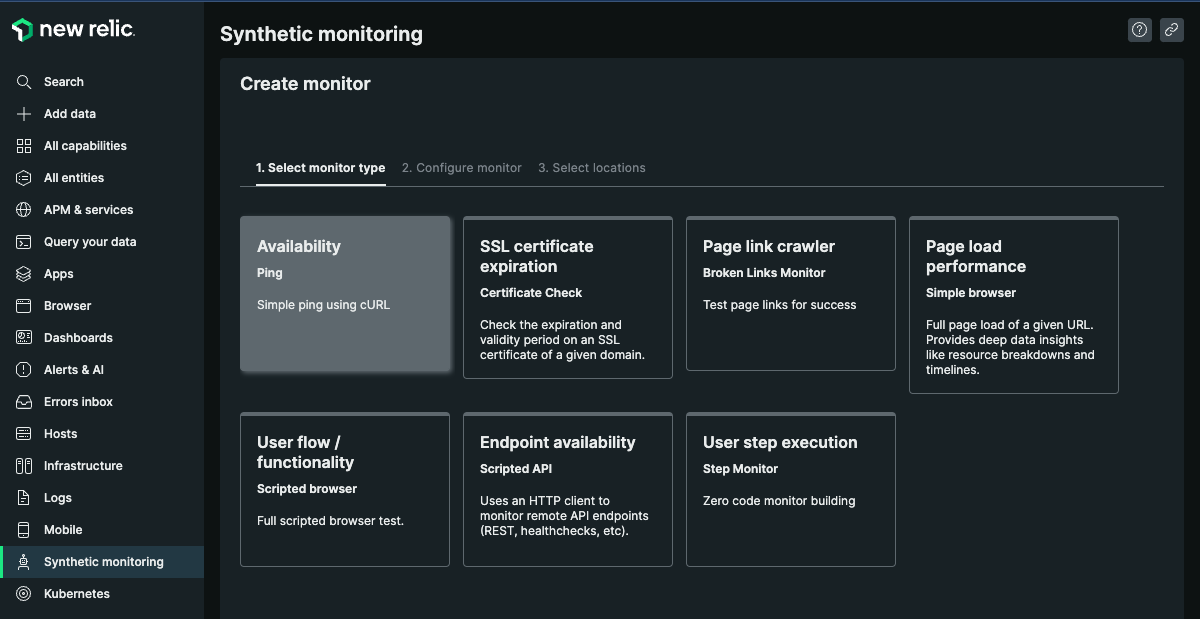The height and width of the screenshot is (619, 1200).
Task: Switch to the Configure monitor step tab
Action: click(461, 168)
